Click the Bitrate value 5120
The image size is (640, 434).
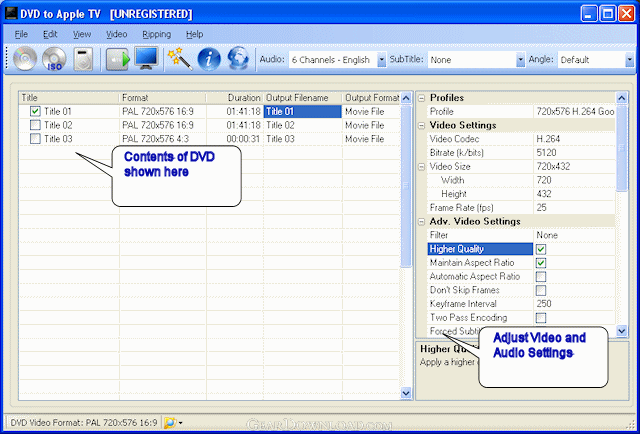pos(574,153)
